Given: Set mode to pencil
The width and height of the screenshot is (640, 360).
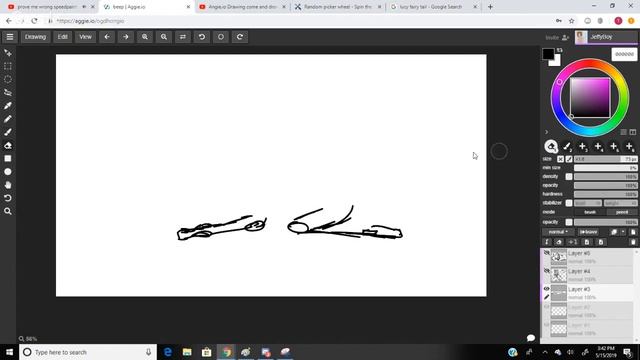Looking at the screenshot, I should click(622, 212).
